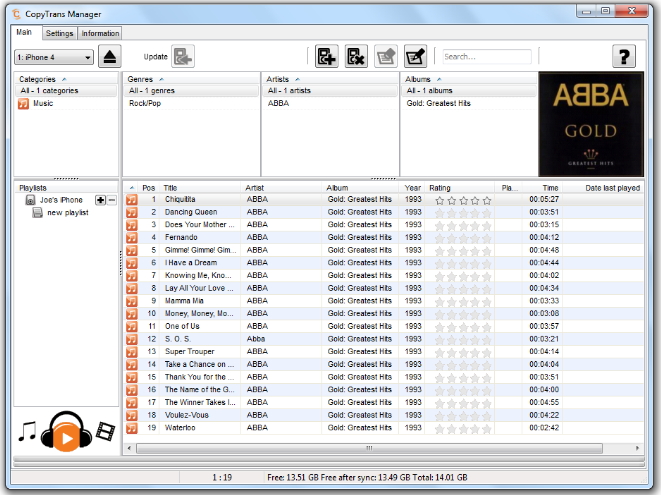Open the Information tab
The height and width of the screenshot is (495, 661).
[100, 33]
